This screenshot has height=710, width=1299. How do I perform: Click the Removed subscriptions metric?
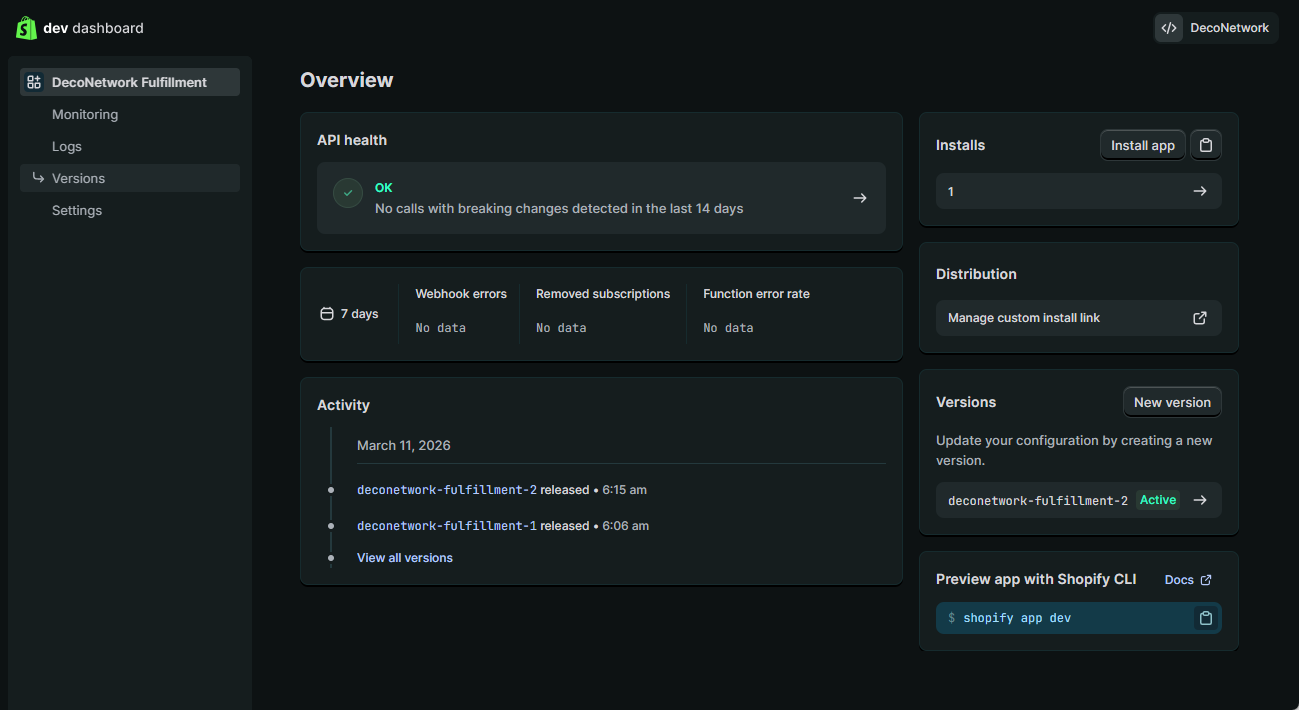[x=603, y=311]
